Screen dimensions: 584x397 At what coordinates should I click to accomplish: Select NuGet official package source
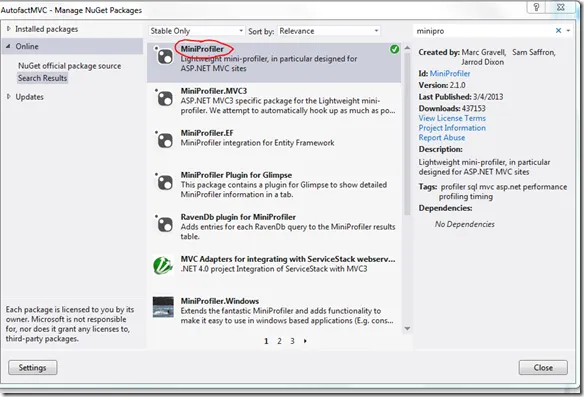(x=70, y=66)
